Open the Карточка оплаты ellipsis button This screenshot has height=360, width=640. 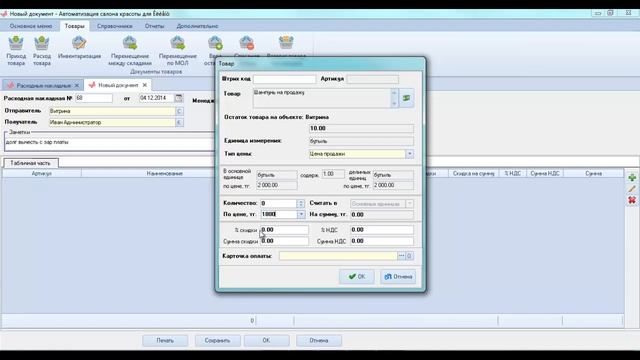click(x=401, y=256)
